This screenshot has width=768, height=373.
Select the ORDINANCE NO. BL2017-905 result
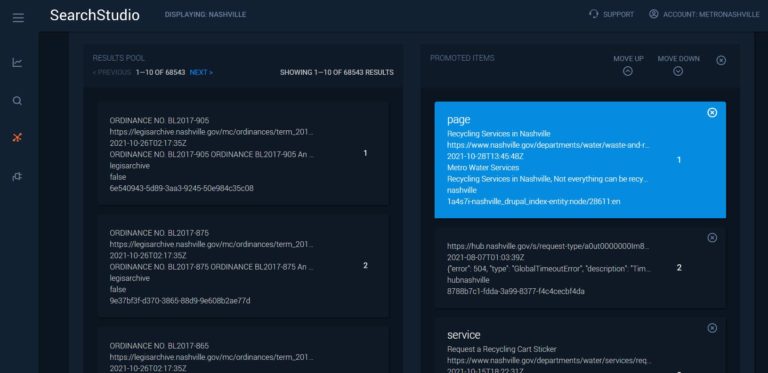point(243,153)
